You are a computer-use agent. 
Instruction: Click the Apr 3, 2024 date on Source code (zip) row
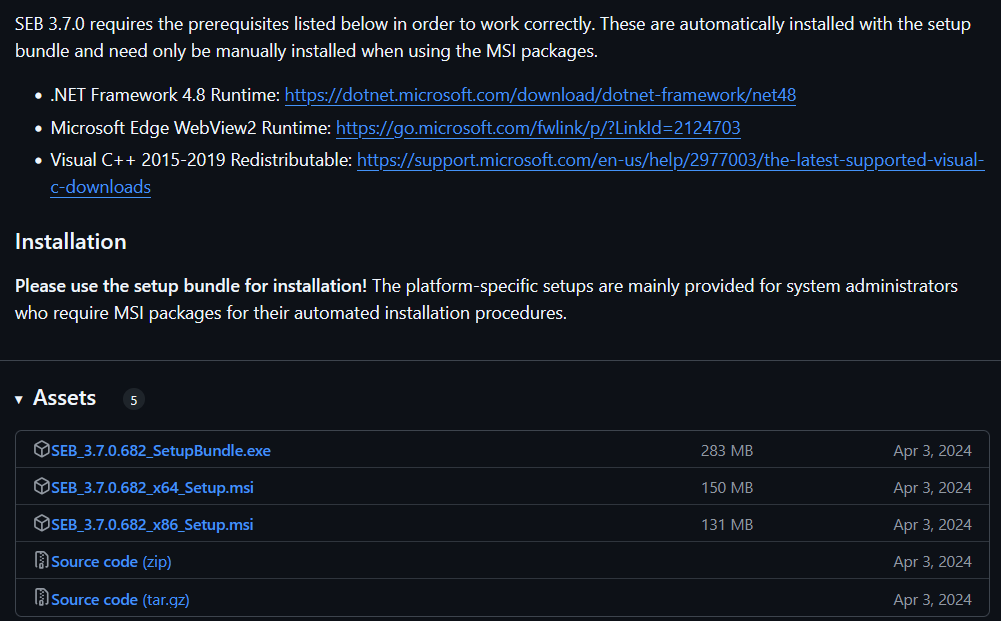coord(933,562)
